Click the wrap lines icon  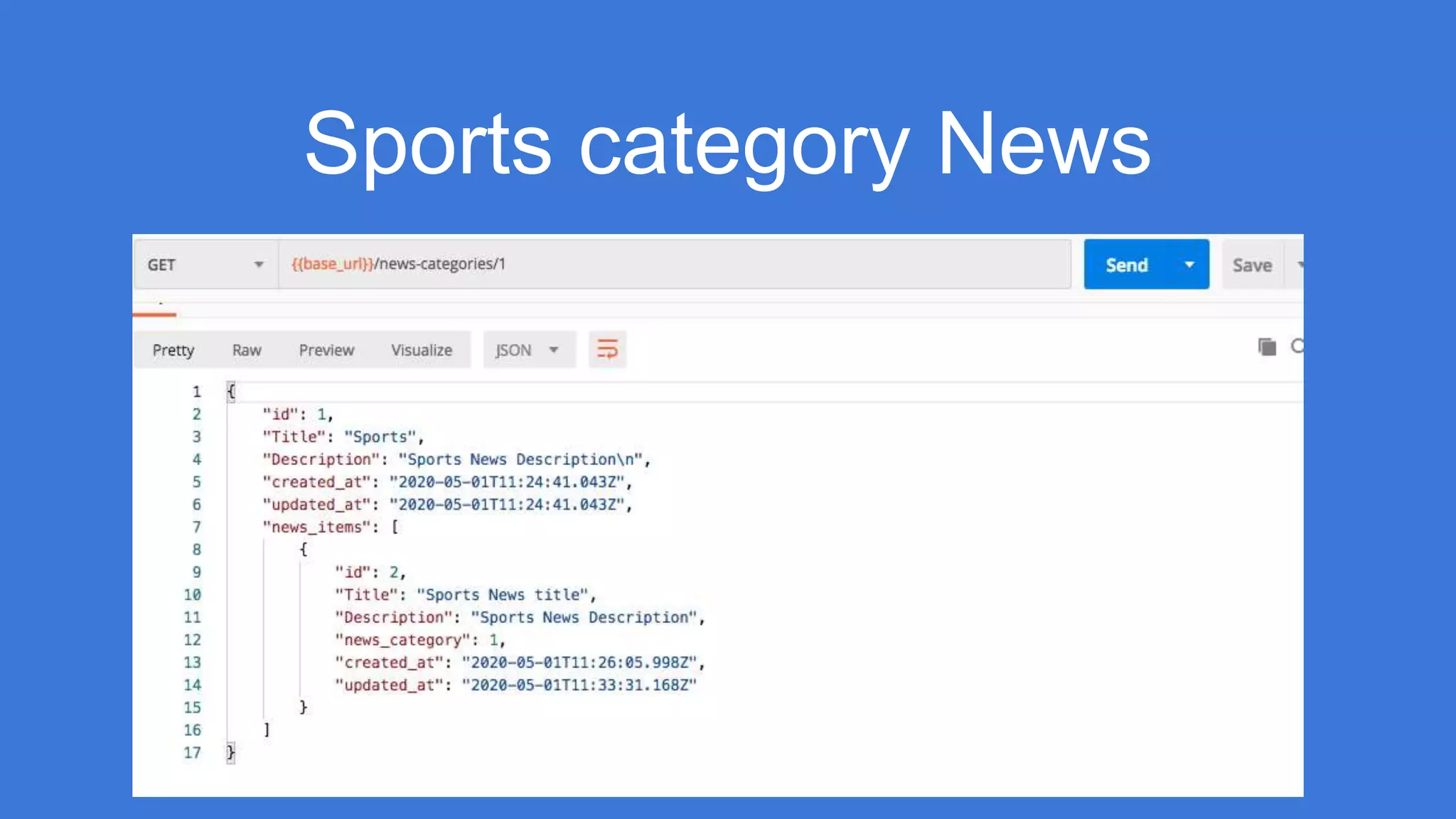(x=607, y=349)
